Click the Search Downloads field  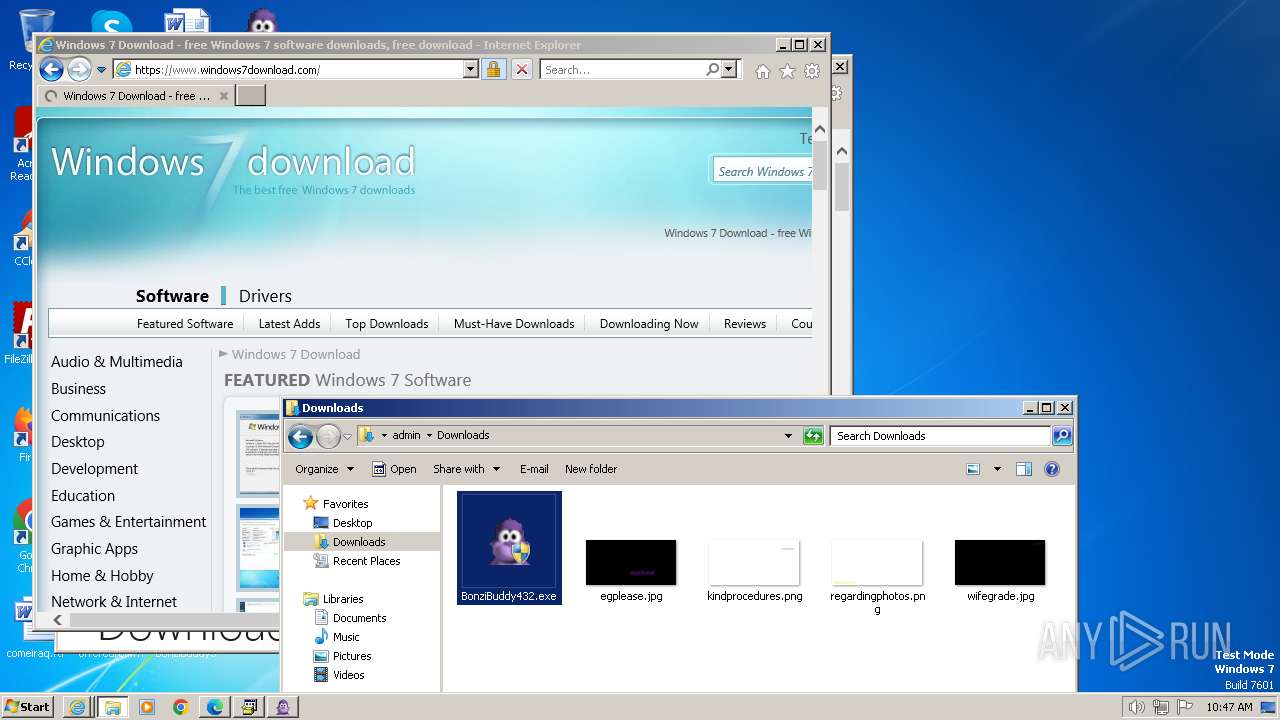940,436
